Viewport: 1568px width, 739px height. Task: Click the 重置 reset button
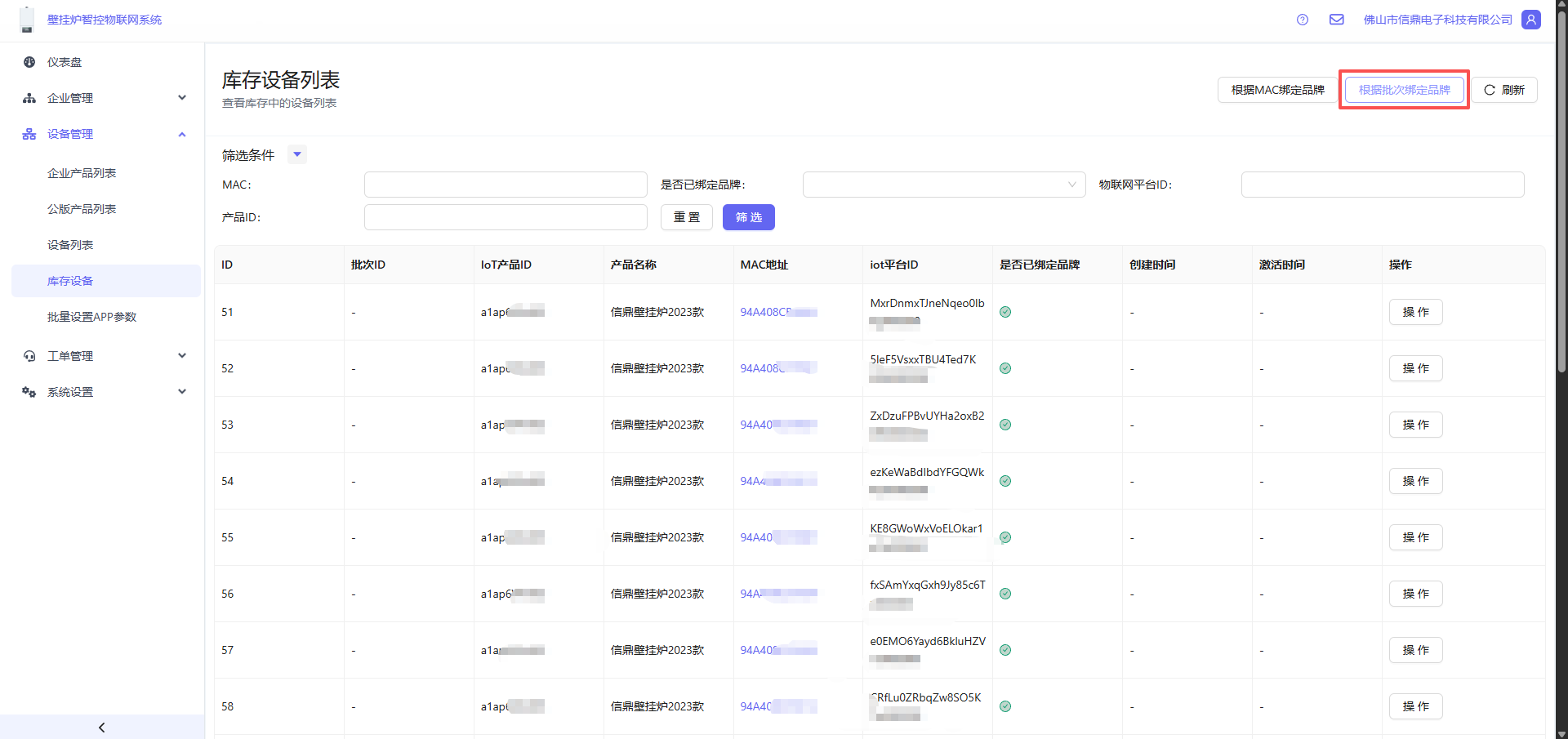(686, 217)
